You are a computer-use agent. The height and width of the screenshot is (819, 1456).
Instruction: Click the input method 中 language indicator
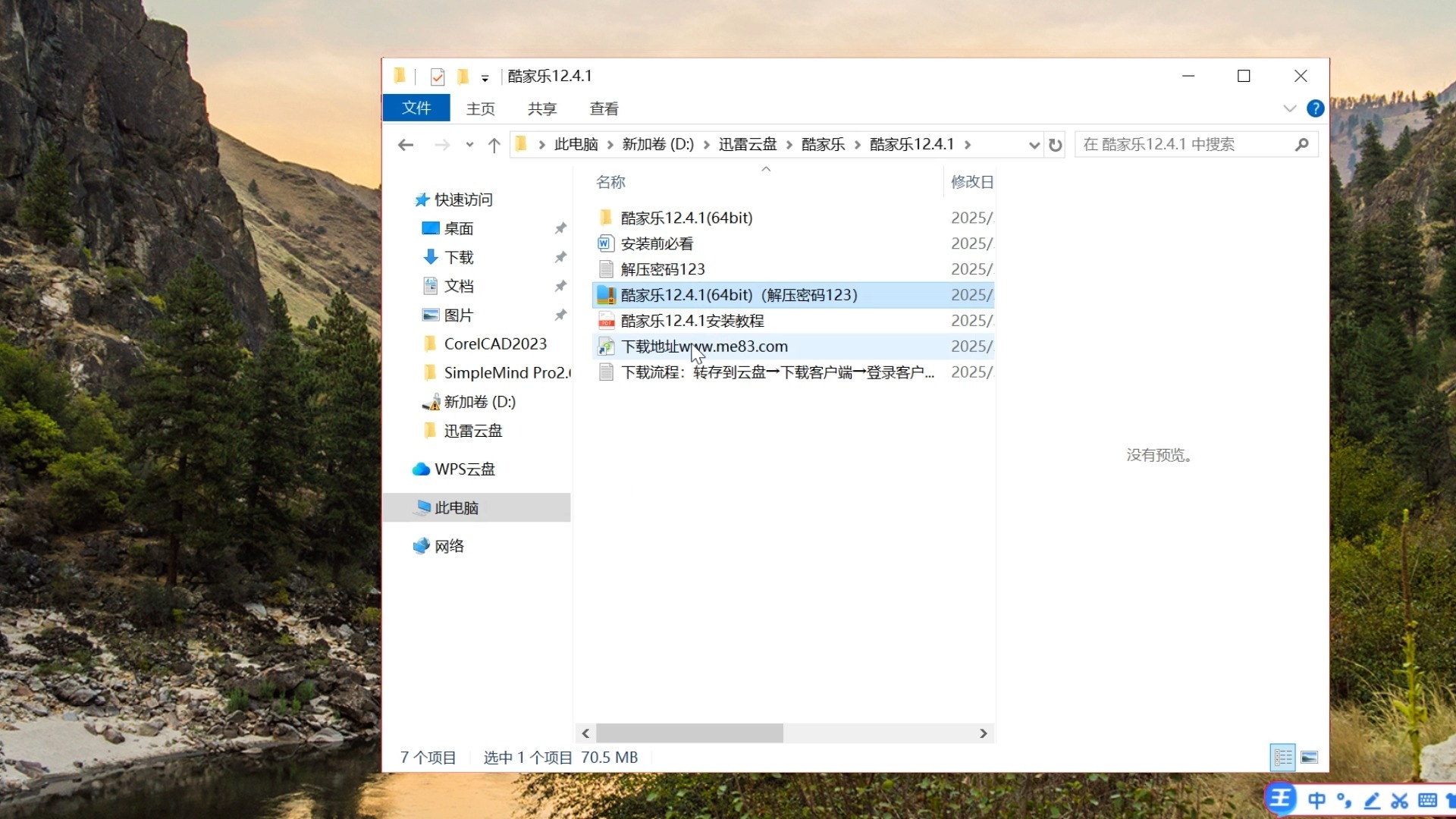pyautogui.click(x=1317, y=800)
